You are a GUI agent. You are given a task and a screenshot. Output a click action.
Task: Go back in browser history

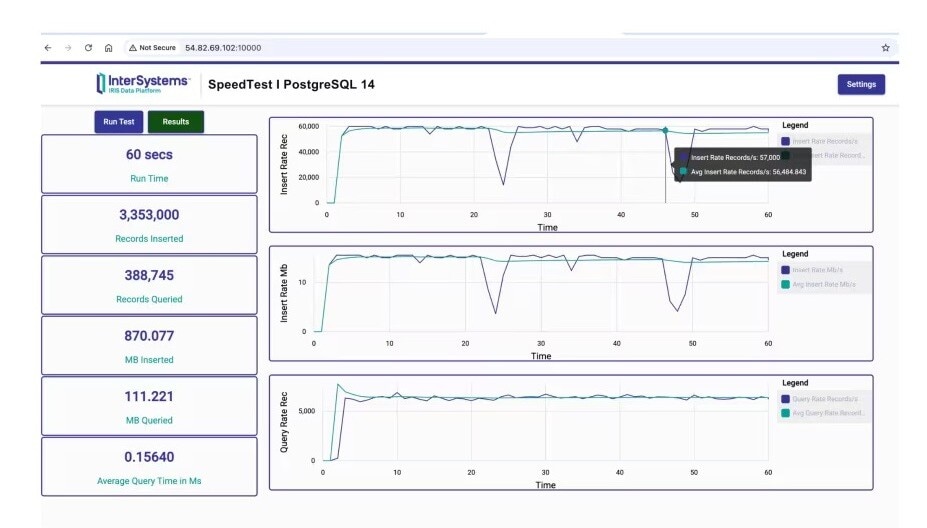tap(48, 48)
